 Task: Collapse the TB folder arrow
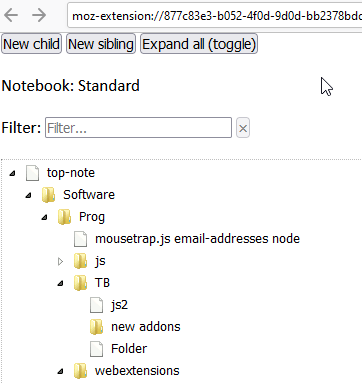click(60, 283)
